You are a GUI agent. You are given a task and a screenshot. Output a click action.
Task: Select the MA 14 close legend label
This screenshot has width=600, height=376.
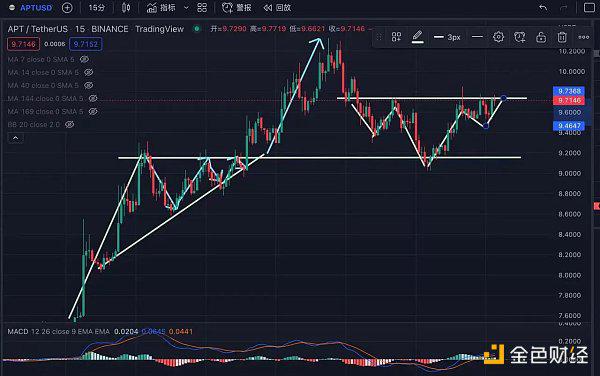43,72
